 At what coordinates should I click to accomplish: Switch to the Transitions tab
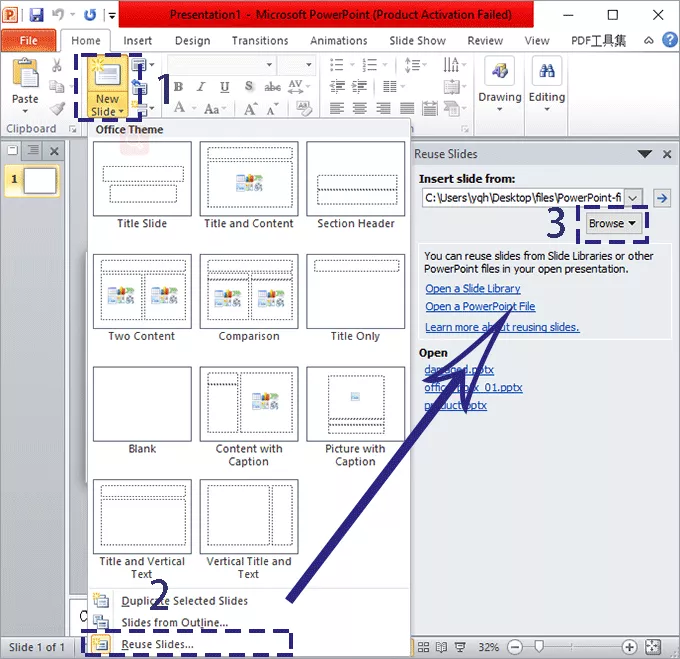(260, 40)
